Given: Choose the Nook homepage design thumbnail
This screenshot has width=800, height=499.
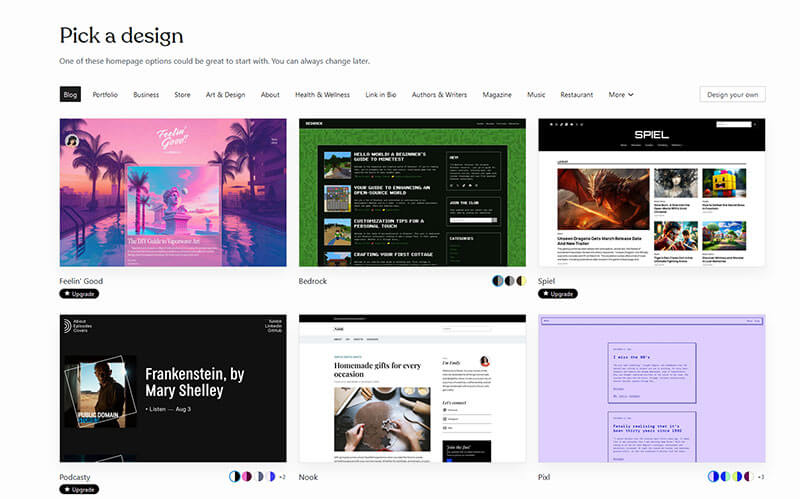Looking at the screenshot, I should 412,388.
